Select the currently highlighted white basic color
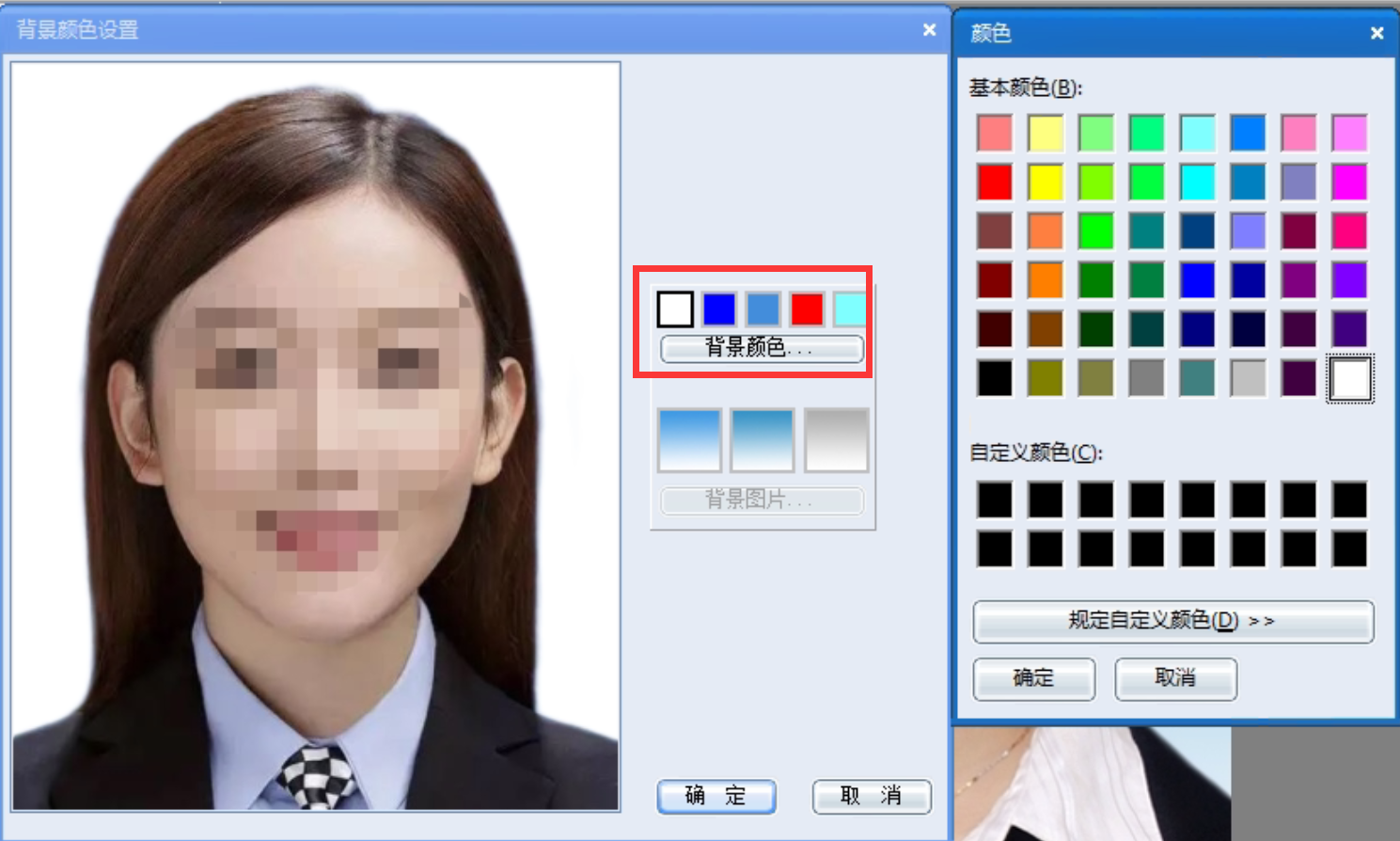Screen dimensions: 1400x841 click(1350, 378)
